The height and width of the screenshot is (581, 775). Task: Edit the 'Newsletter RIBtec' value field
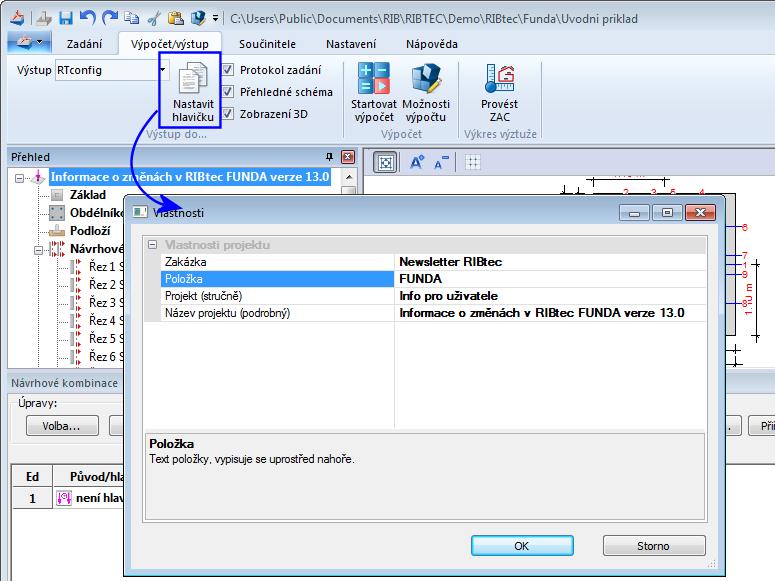pos(550,262)
